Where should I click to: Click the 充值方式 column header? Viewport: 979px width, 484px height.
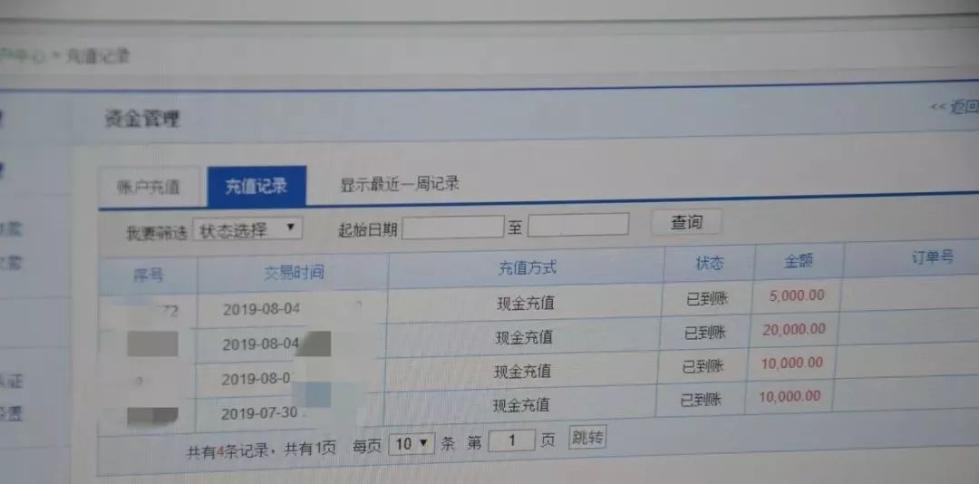click(x=526, y=267)
